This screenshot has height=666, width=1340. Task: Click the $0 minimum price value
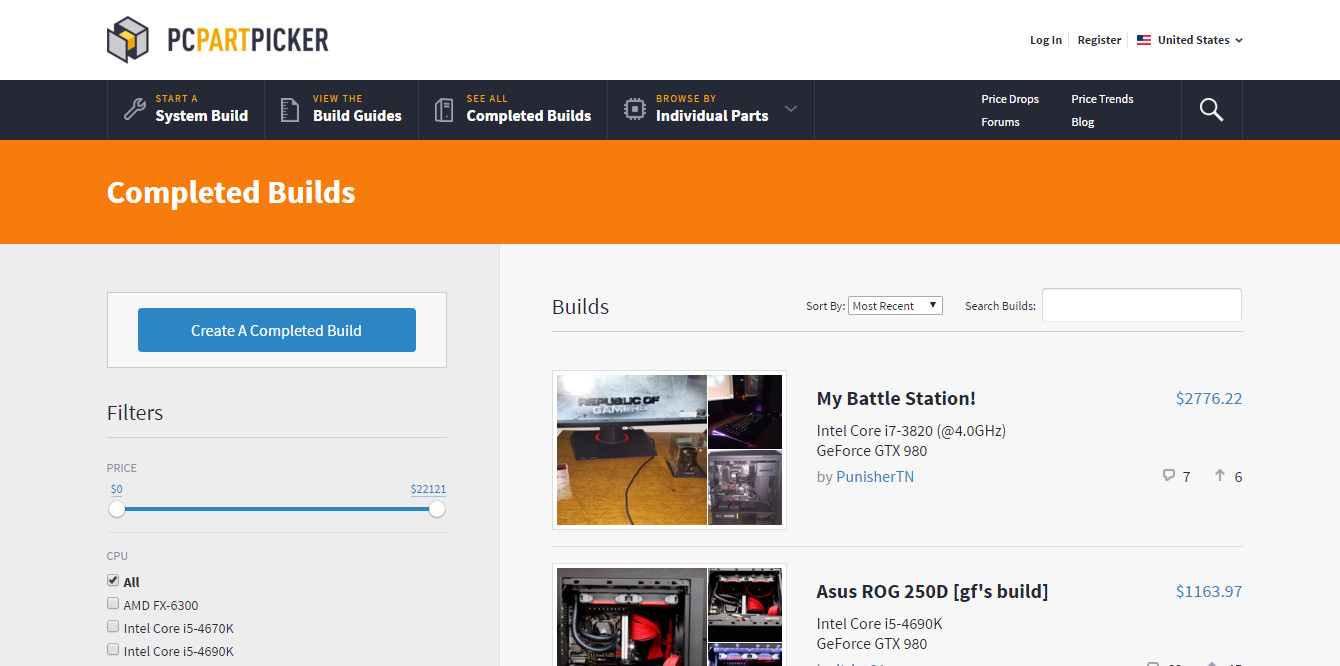pos(117,490)
